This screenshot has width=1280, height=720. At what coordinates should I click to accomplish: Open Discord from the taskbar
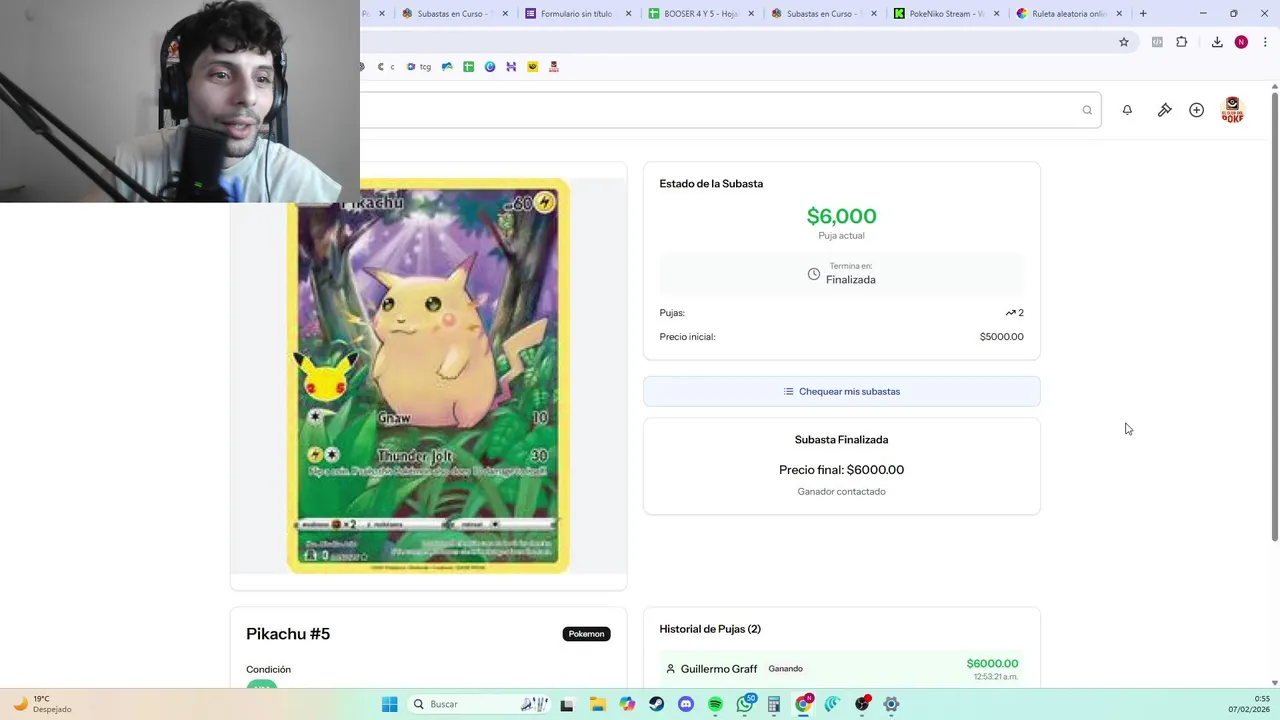click(686, 704)
